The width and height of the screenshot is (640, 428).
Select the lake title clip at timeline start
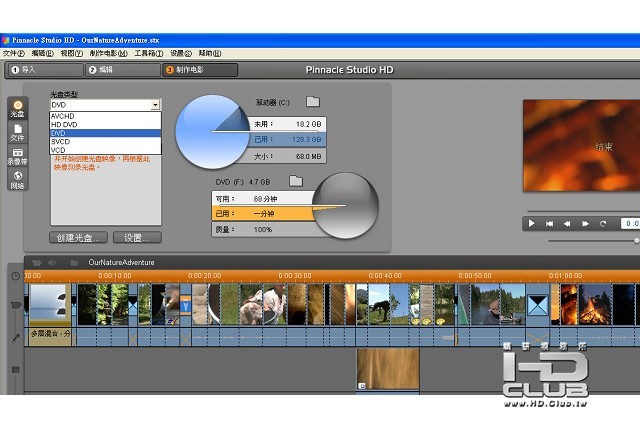[x=50, y=305]
